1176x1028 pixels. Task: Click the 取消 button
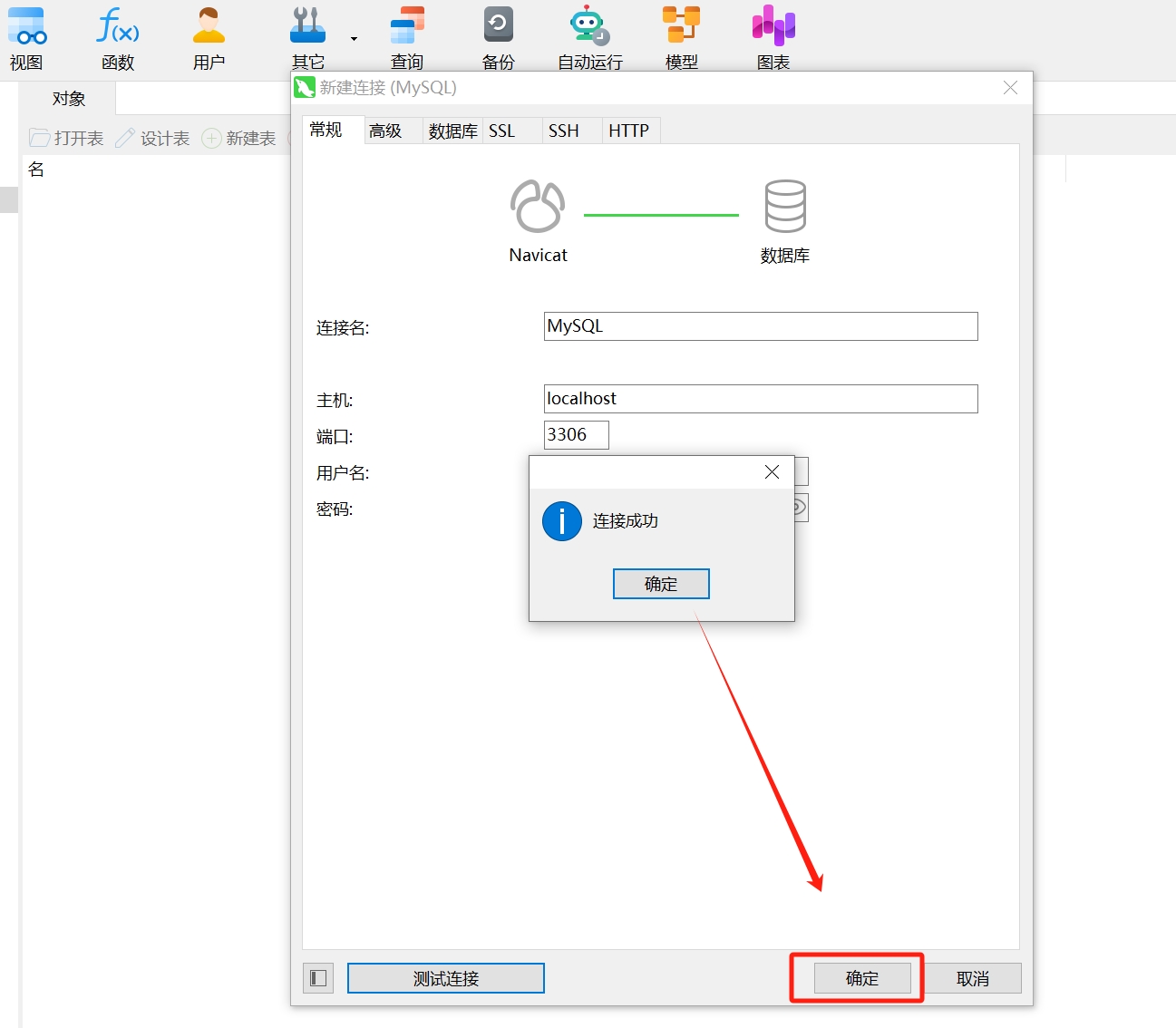(973, 978)
